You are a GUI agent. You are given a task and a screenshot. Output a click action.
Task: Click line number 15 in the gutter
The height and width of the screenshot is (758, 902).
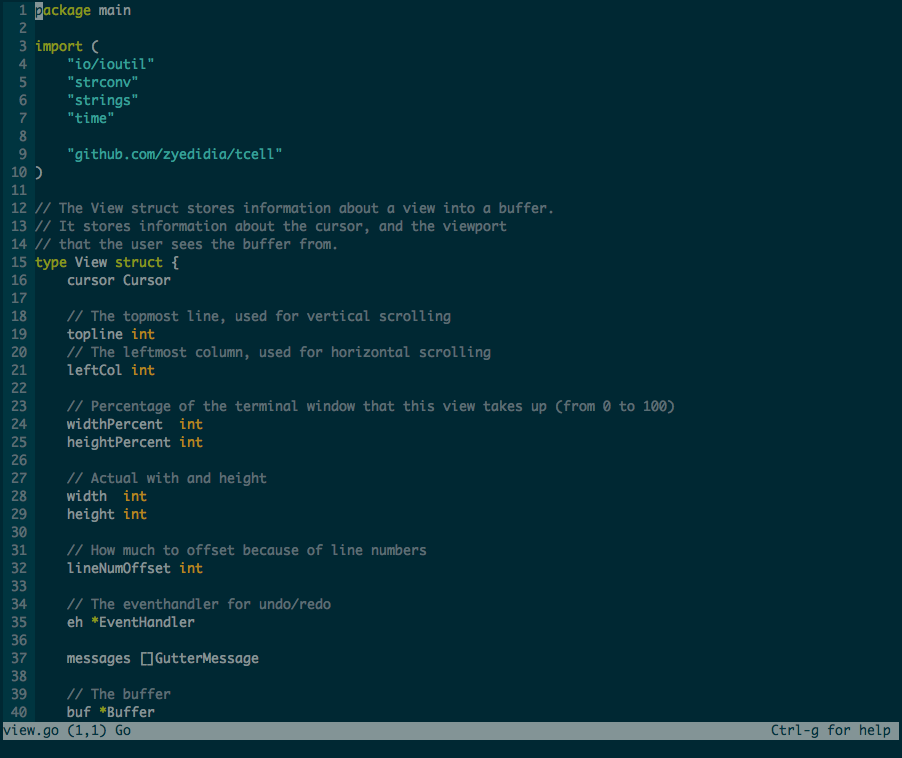pos(18,261)
